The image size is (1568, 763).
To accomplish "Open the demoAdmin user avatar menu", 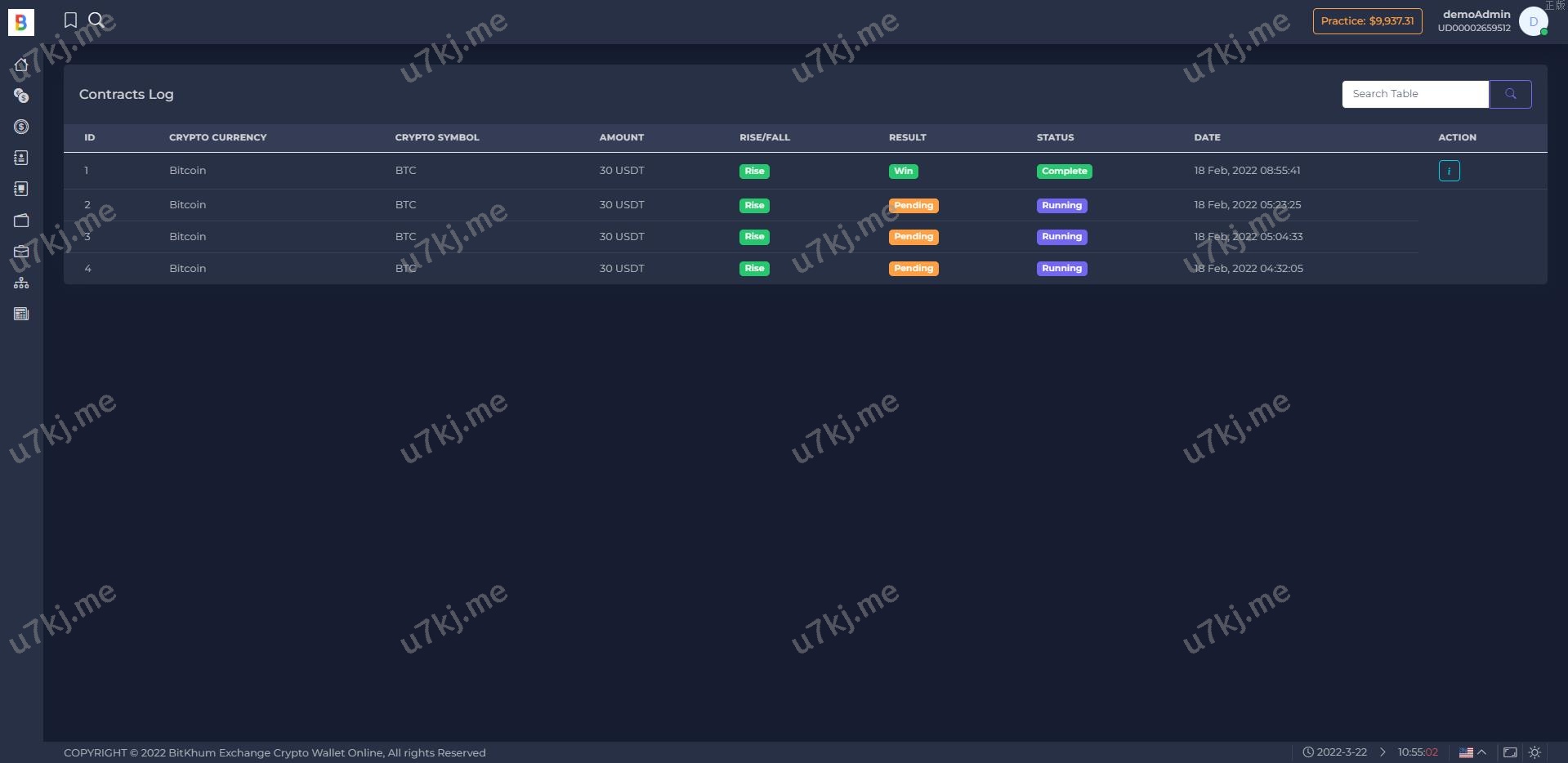I will pos(1533,21).
